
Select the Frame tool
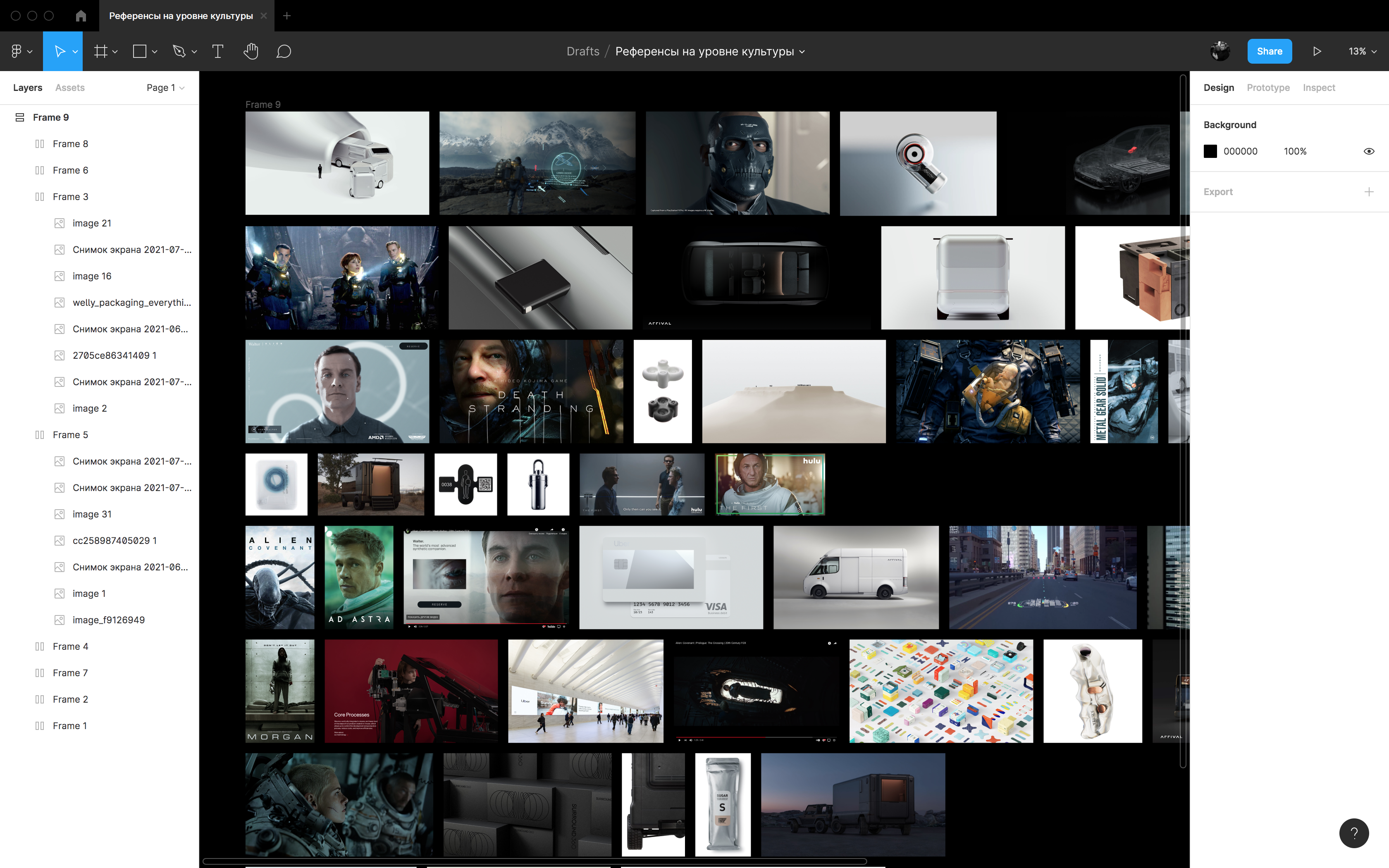point(101,51)
